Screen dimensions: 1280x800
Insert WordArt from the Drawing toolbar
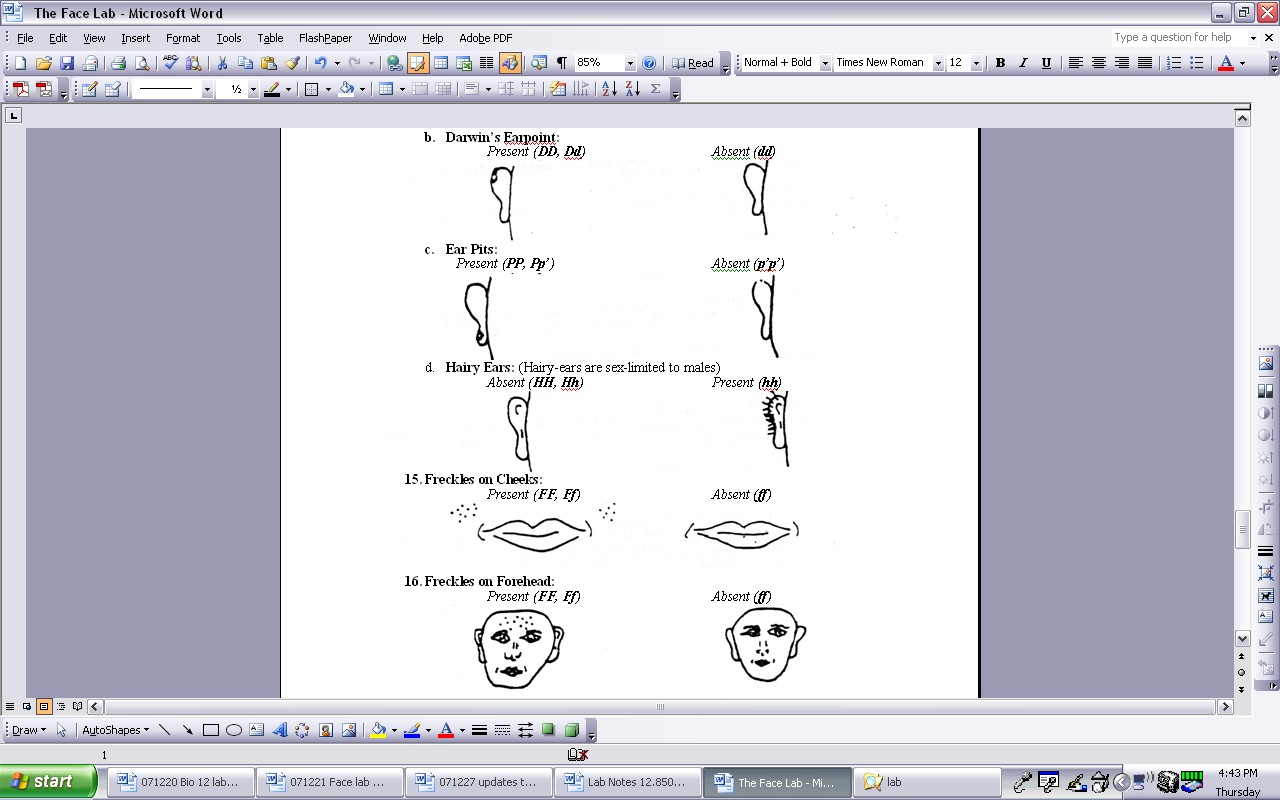(x=280, y=730)
